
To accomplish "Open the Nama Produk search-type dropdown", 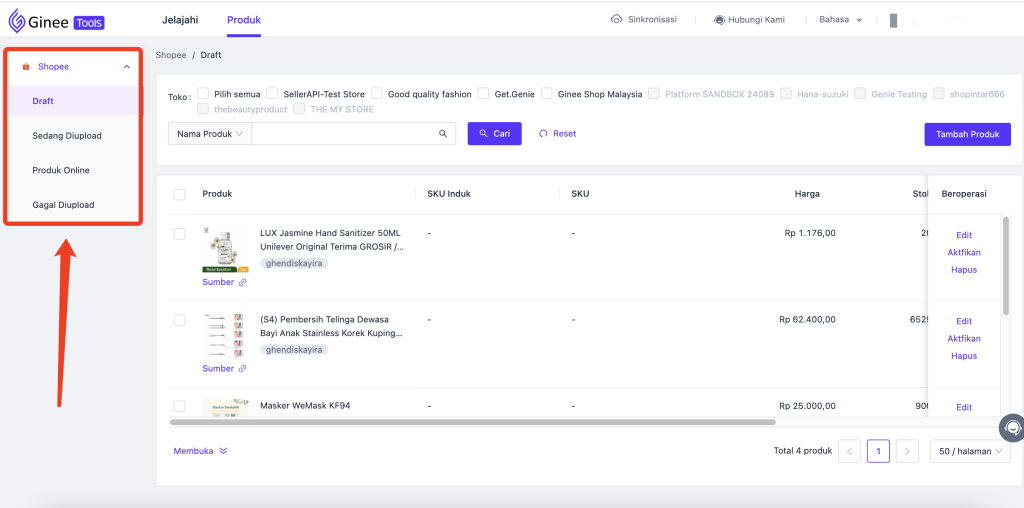I will click(x=210, y=134).
